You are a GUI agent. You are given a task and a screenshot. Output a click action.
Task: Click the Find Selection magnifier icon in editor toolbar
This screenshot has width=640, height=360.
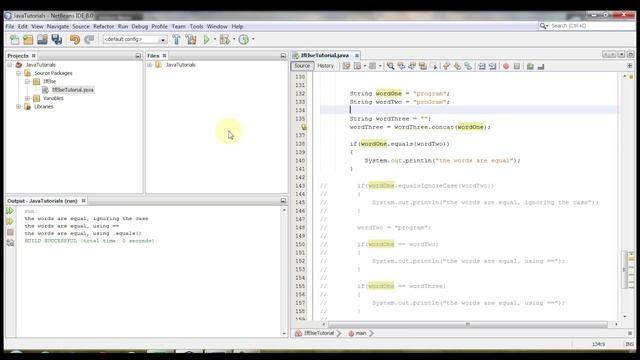391,66
